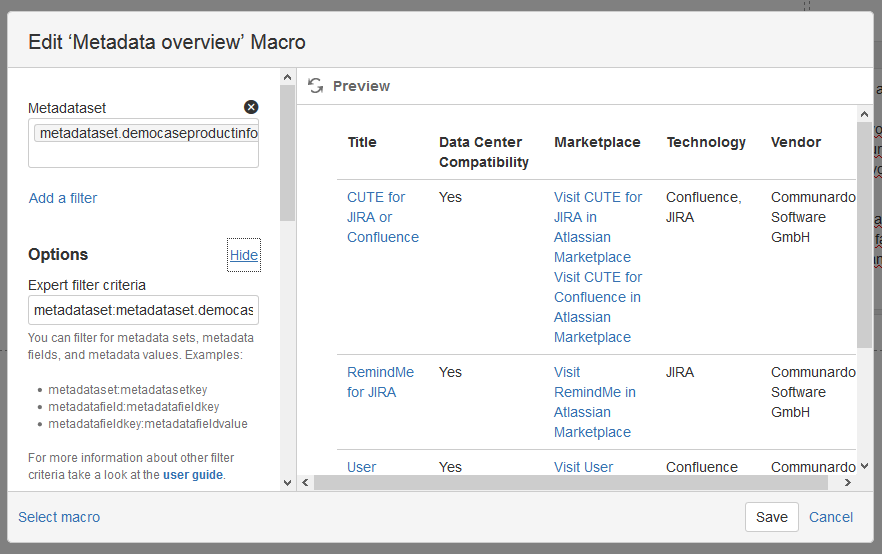Open the Visit User marketplace link
The height and width of the screenshot is (554, 882).
583,467
